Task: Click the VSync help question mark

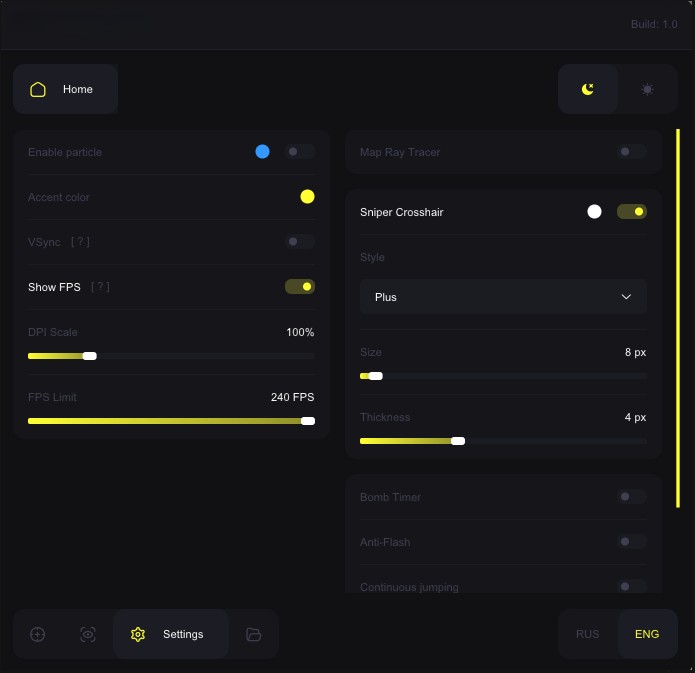Action: pos(81,242)
